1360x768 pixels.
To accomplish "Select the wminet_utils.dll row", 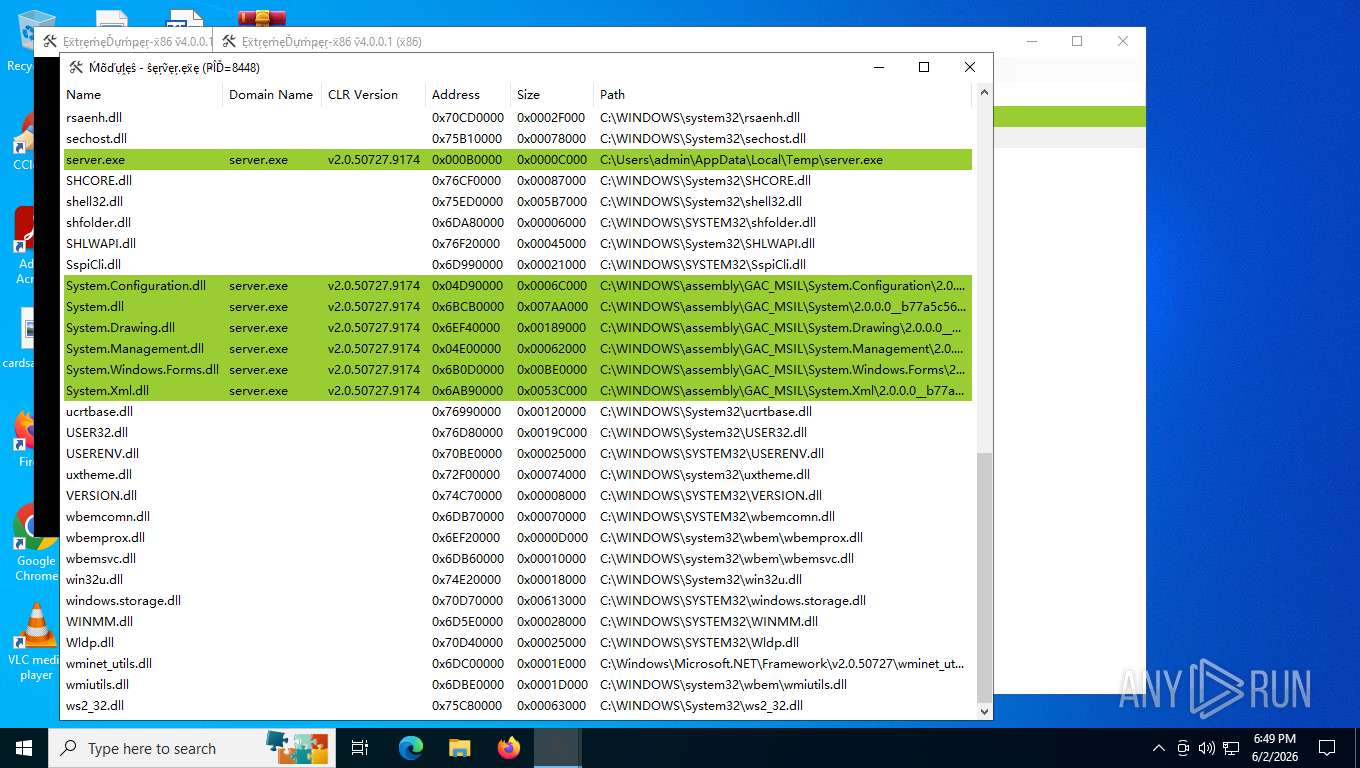I will pyautogui.click(x=517, y=664).
